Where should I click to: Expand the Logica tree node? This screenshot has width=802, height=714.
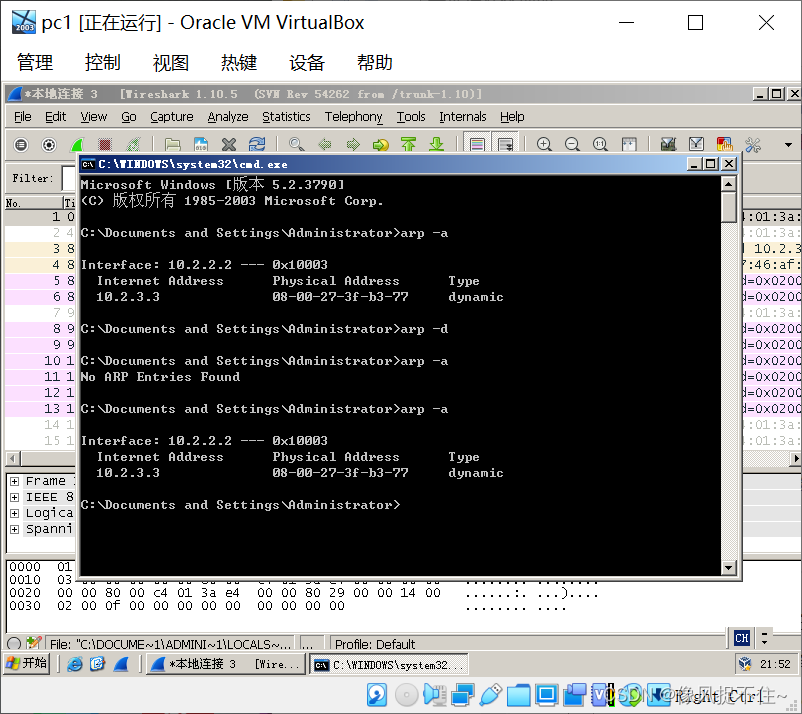coord(14,513)
